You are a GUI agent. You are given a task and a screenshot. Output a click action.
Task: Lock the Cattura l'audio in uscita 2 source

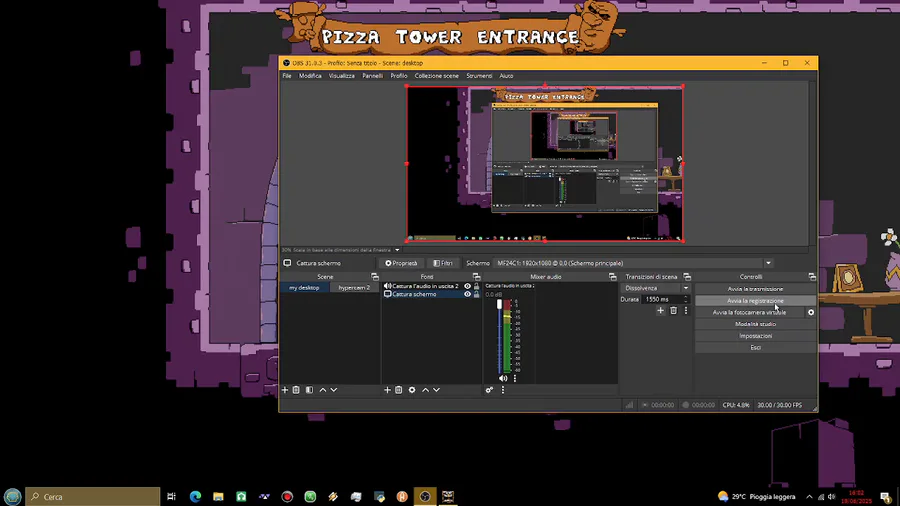[x=476, y=286]
